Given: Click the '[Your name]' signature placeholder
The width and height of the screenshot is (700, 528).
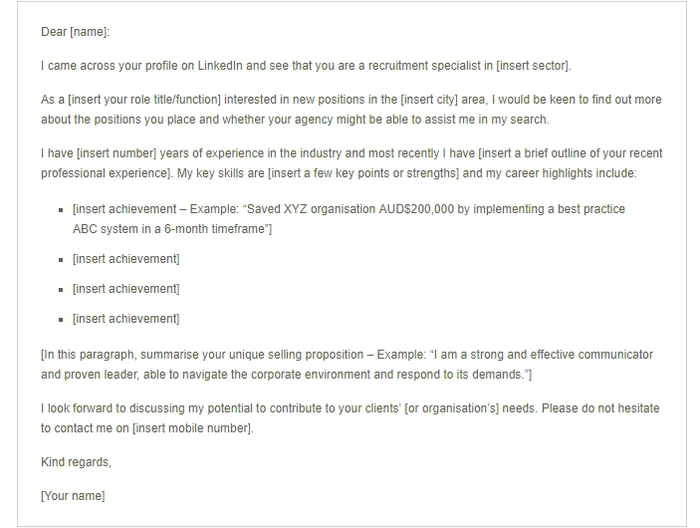Looking at the screenshot, I should [73, 496].
